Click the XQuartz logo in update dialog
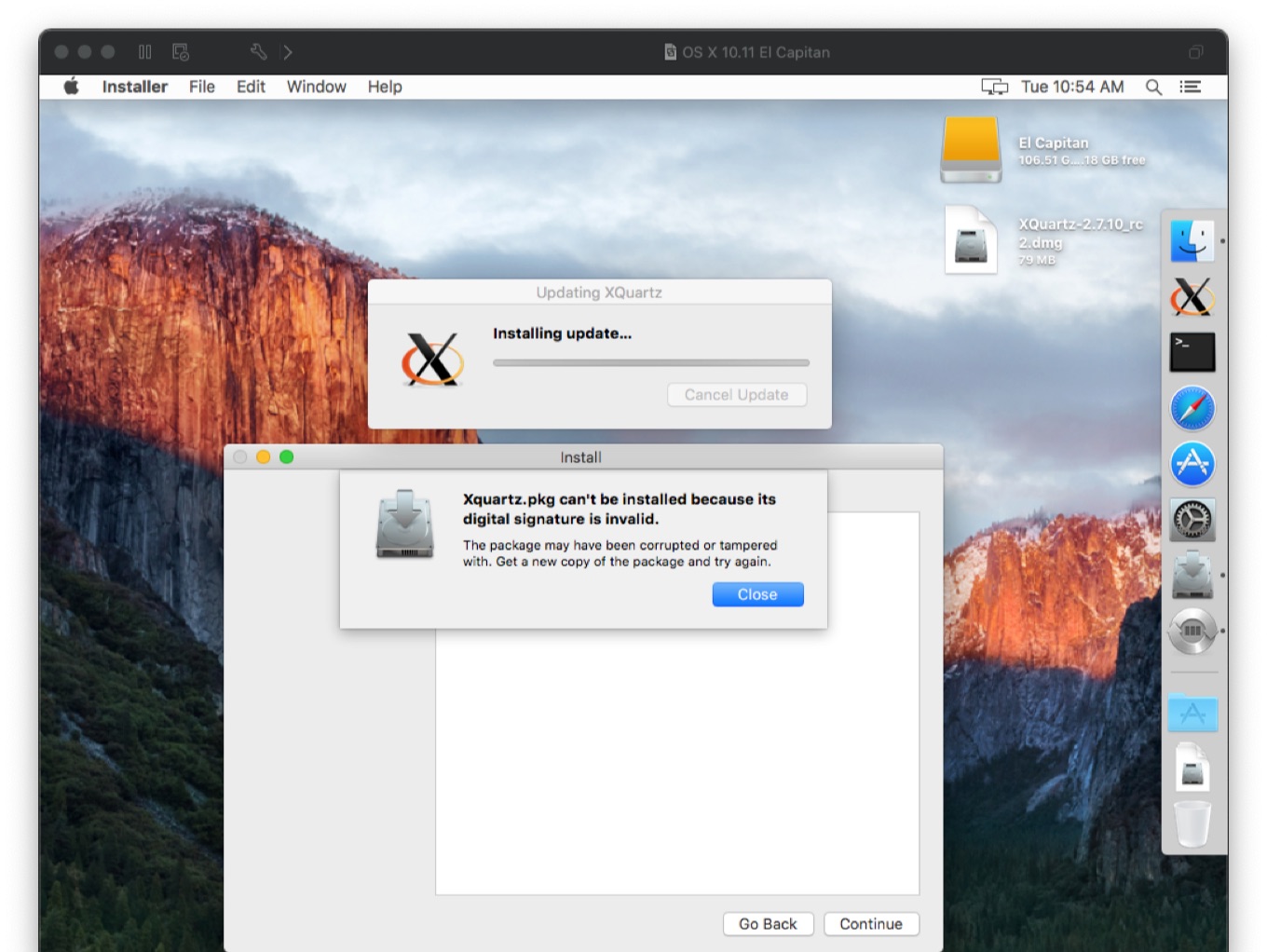Screen dimensions: 1267x952 (432, 359)
